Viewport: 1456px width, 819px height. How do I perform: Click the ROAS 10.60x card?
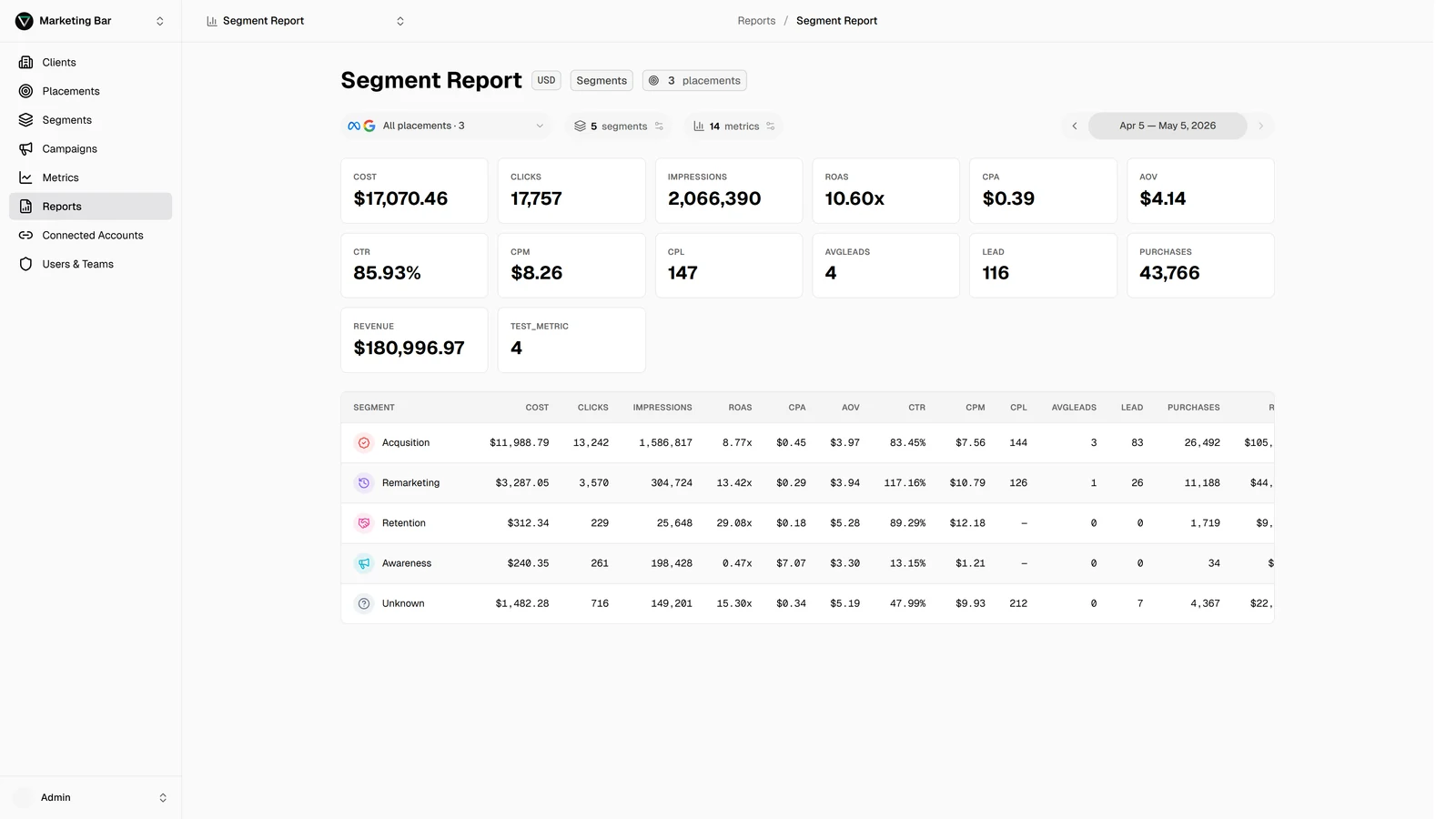coord(885,191)
